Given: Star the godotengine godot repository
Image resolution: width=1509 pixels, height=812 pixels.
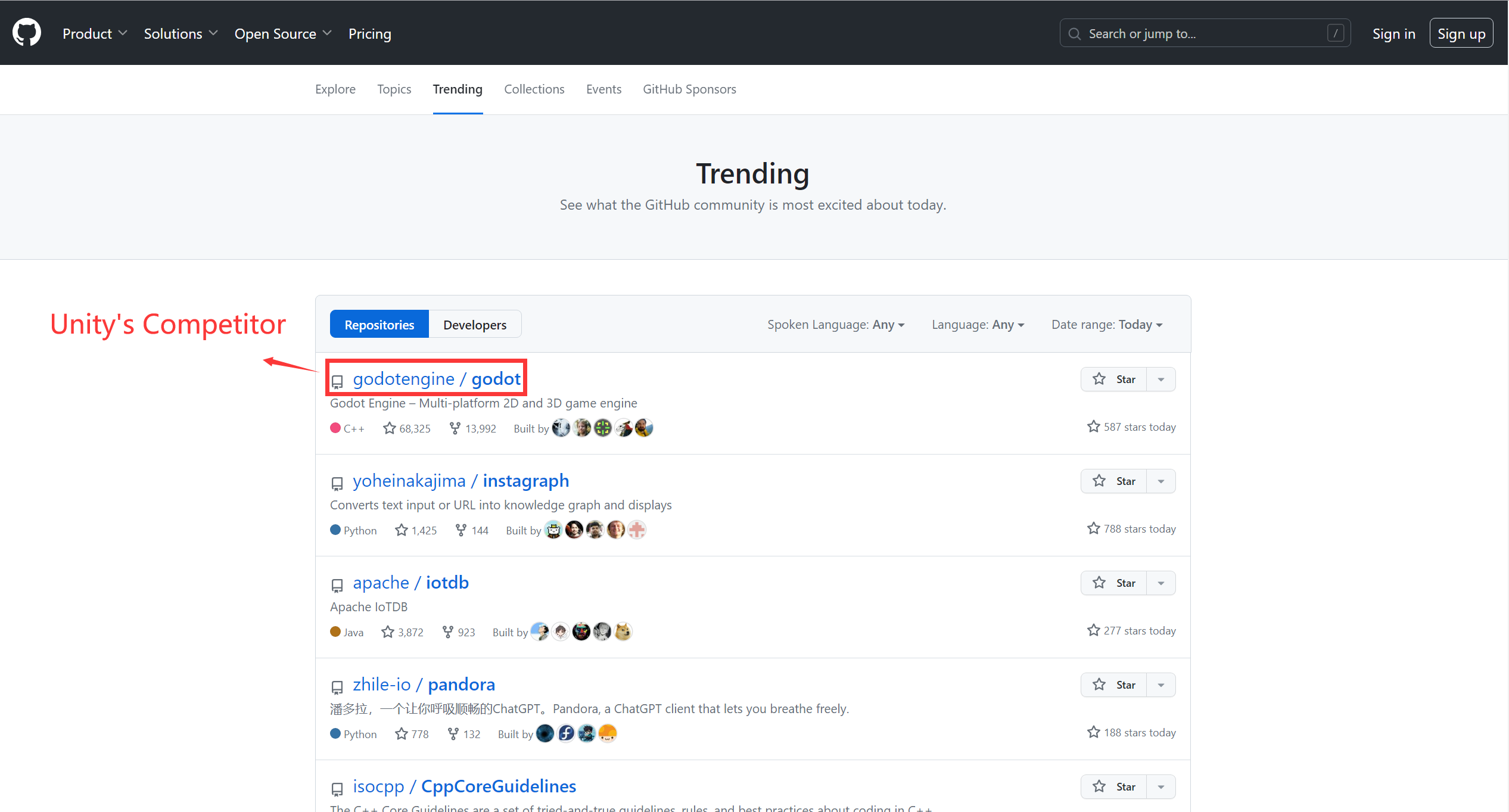Looking at the screenshot, I should 1113,379.
